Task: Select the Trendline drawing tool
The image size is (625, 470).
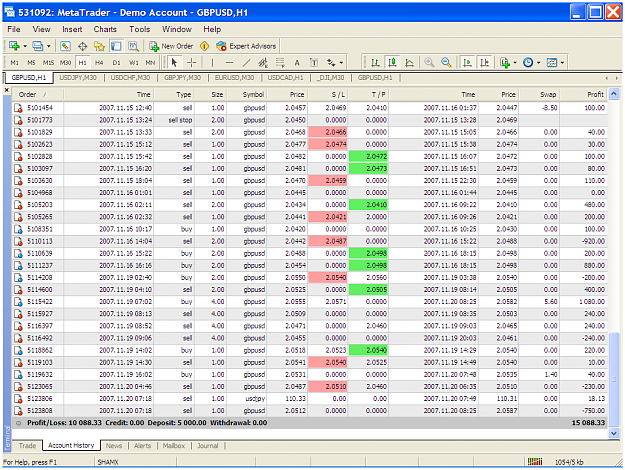Action: [246, 63]
